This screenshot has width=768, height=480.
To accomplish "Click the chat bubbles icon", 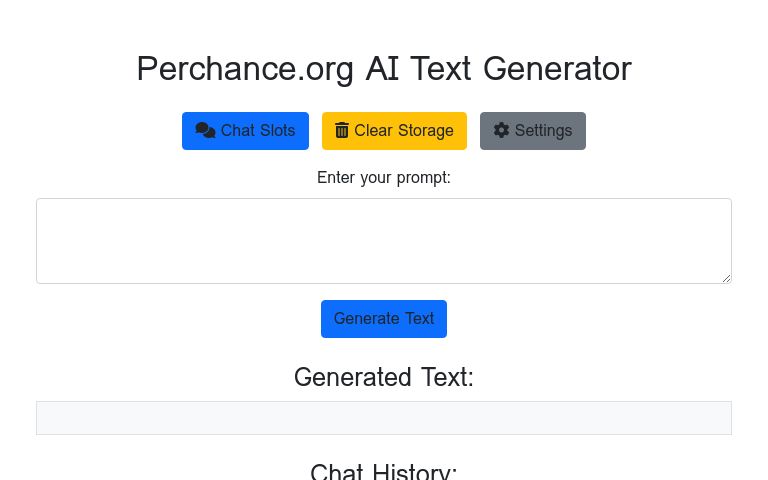I will tap(205, 130).
